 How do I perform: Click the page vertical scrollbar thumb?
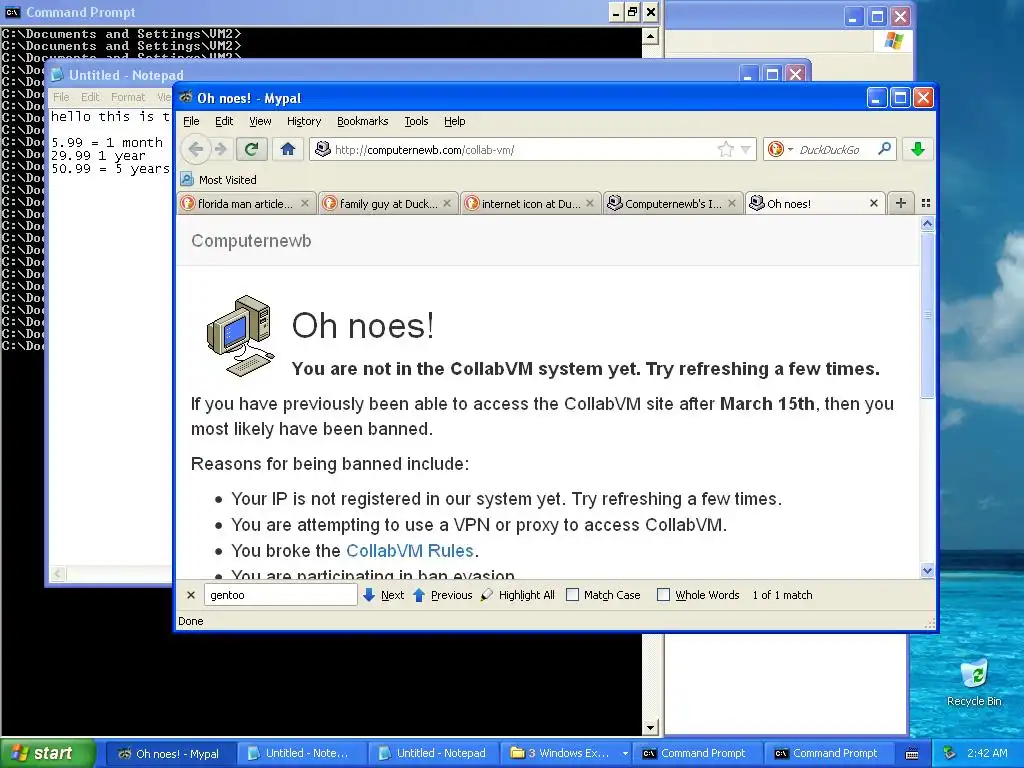pyautogui.click(x=927, y=315)
